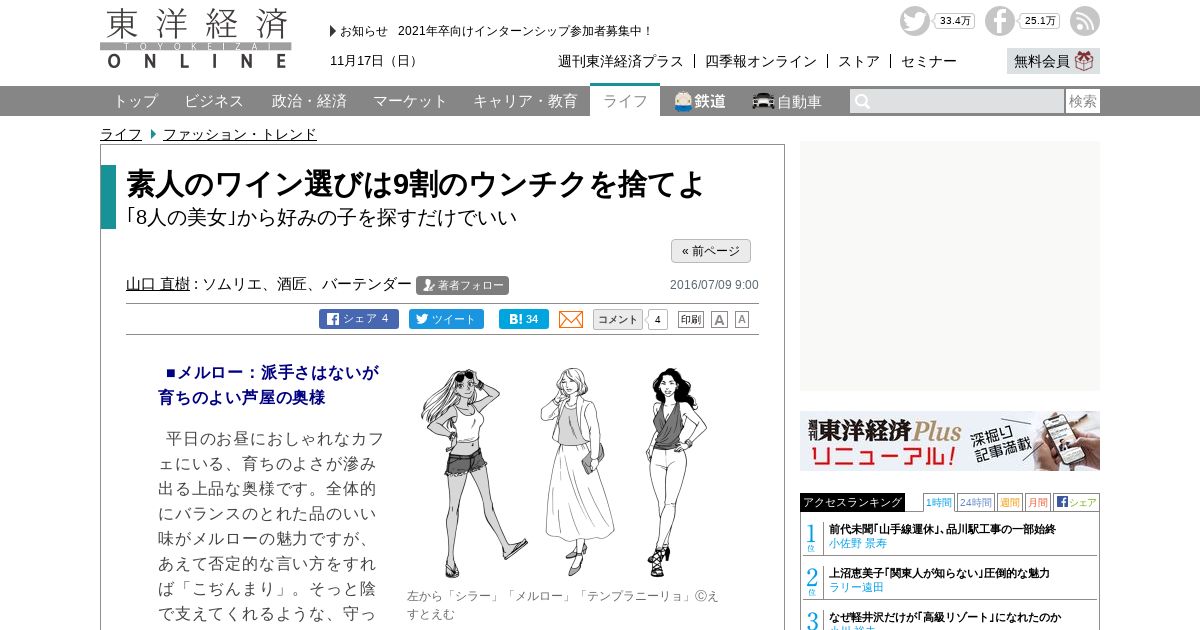Viewport: 1200px width, 630px height.
Task: Open author 山口 直樹 profile link
Action: (x=158, y=284)
